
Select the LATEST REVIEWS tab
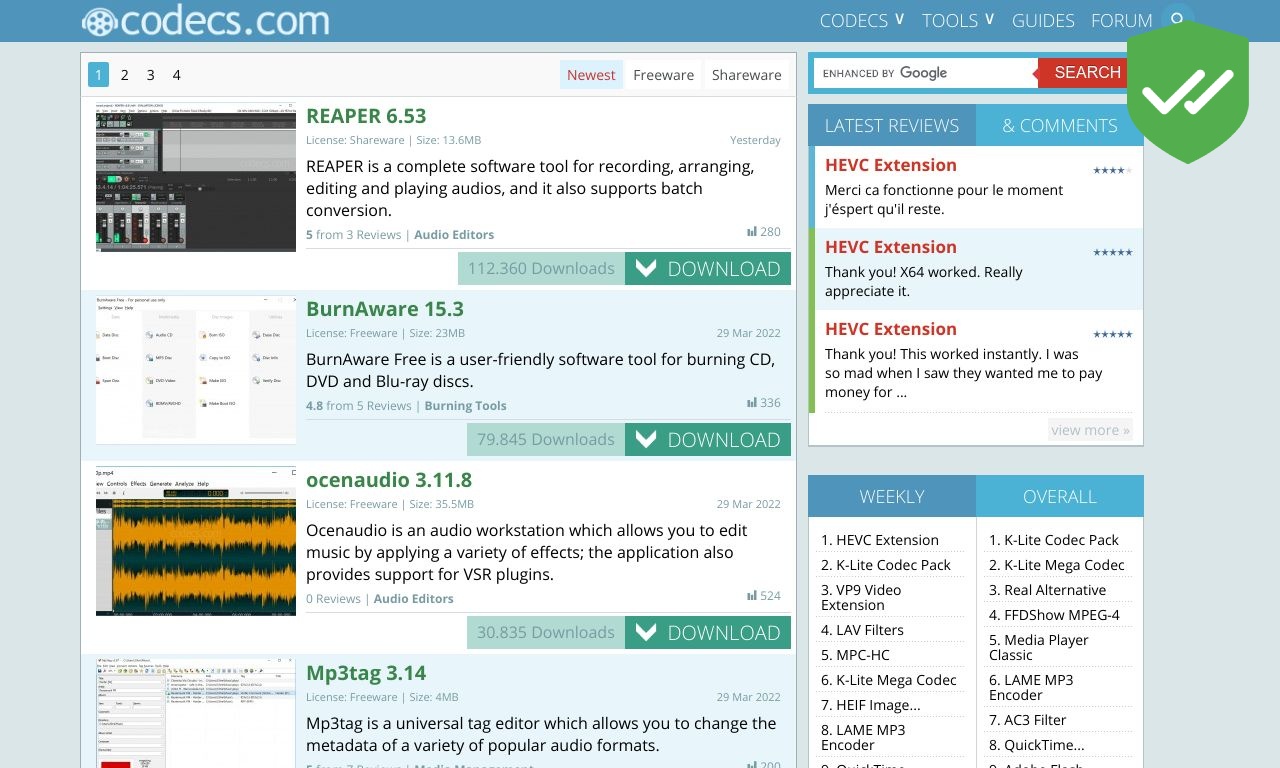click(x=892, y=126)
